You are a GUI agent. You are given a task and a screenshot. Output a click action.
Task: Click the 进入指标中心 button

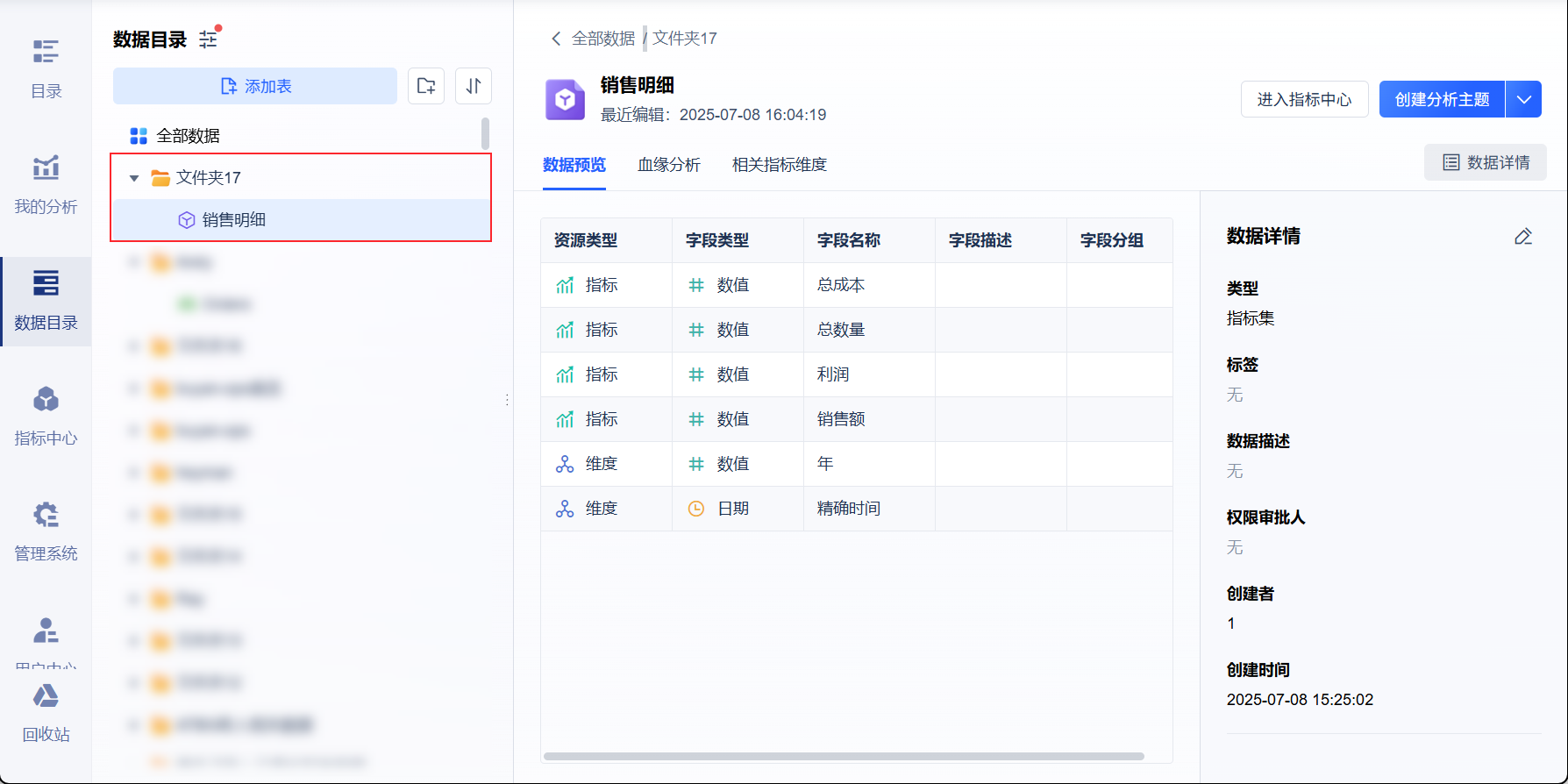pos(1304,99)
